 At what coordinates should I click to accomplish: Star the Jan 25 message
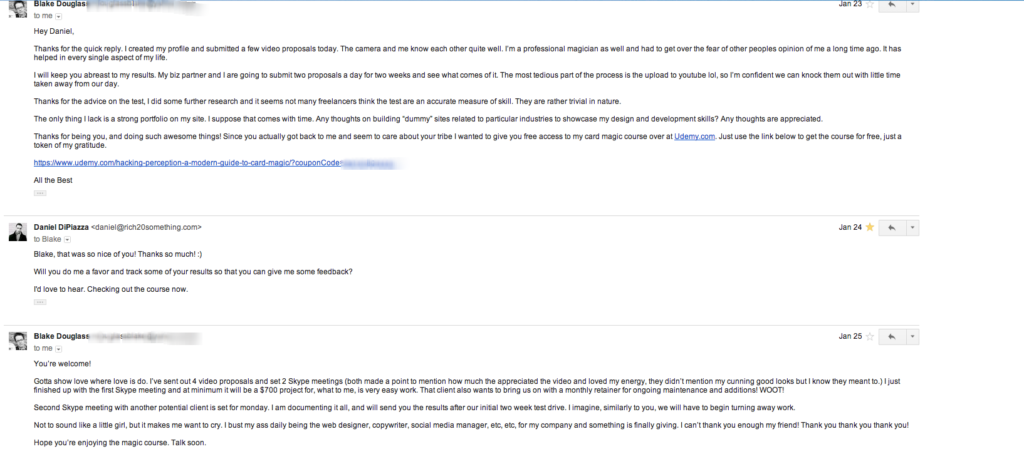pyautogui.click(x=869, y=336)
